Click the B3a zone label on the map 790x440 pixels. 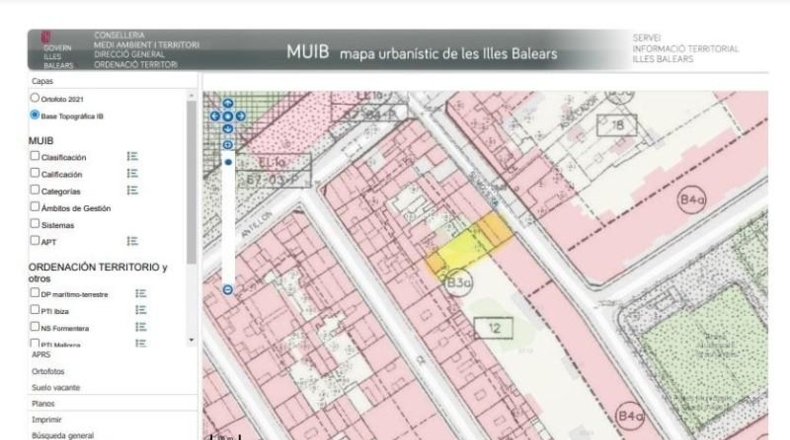pyautogui.click(x=458, y=283)
